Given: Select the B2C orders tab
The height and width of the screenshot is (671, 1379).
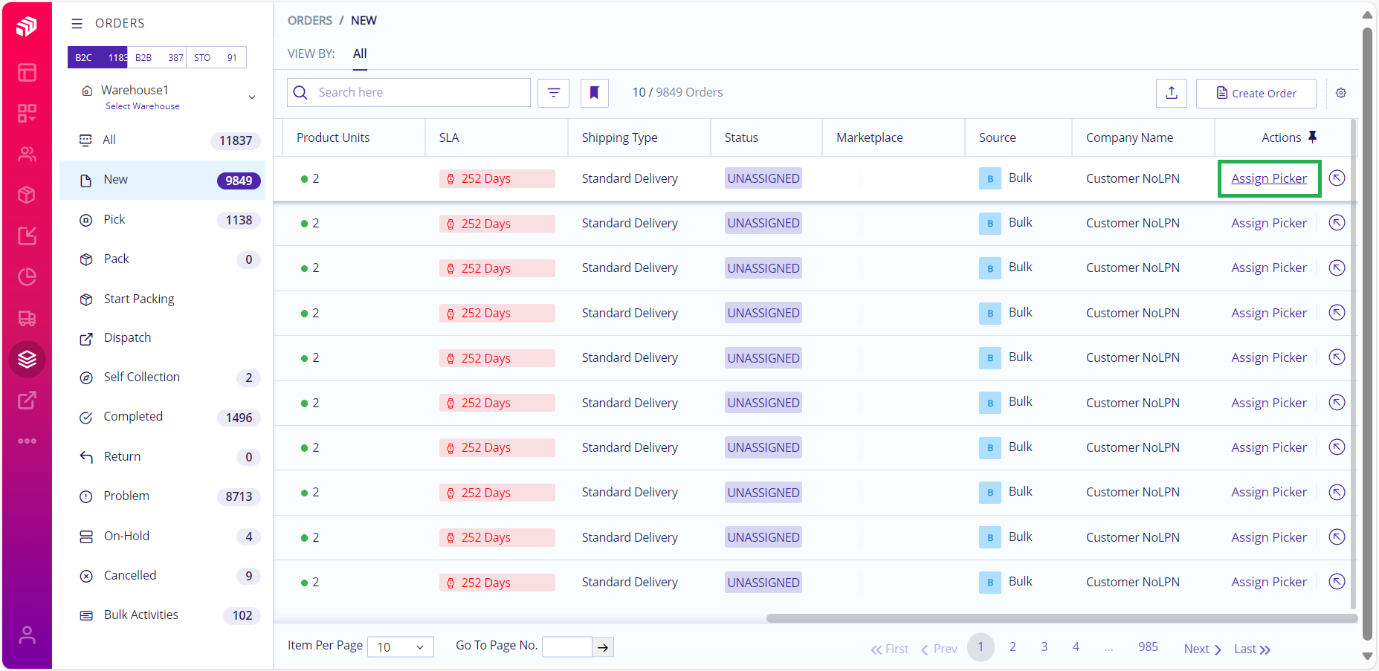Looking at the screenshot, I should coord(98,58).
